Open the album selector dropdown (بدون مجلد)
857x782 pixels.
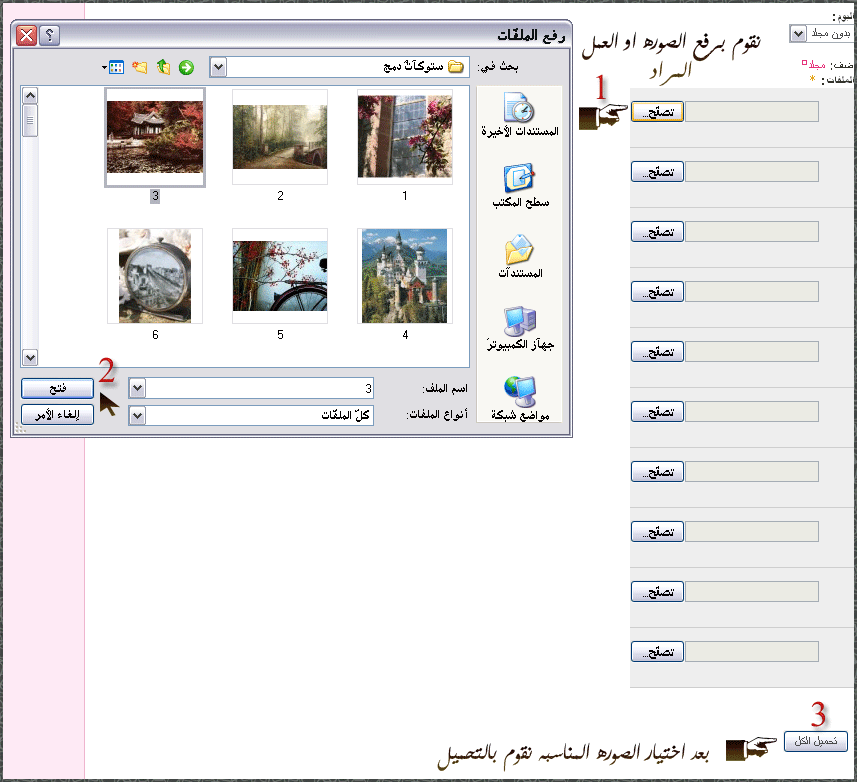click(797, 33)
